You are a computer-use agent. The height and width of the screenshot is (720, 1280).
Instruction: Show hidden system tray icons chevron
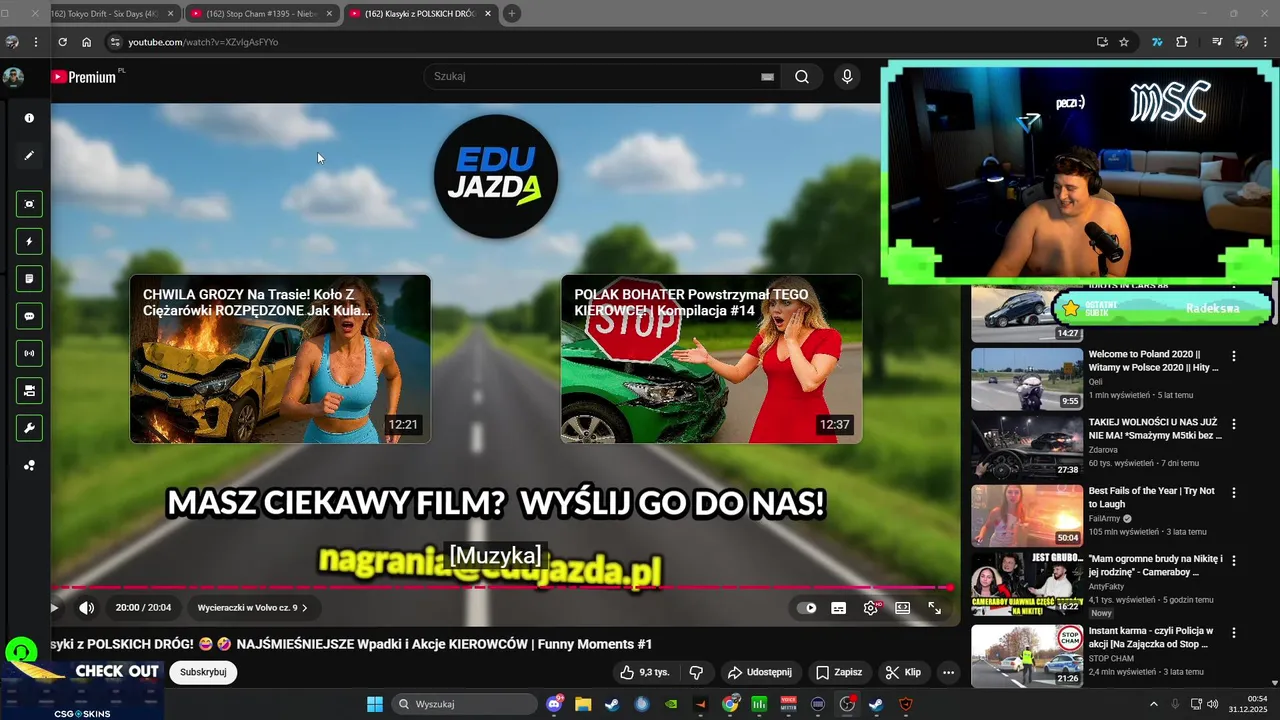1153,704
